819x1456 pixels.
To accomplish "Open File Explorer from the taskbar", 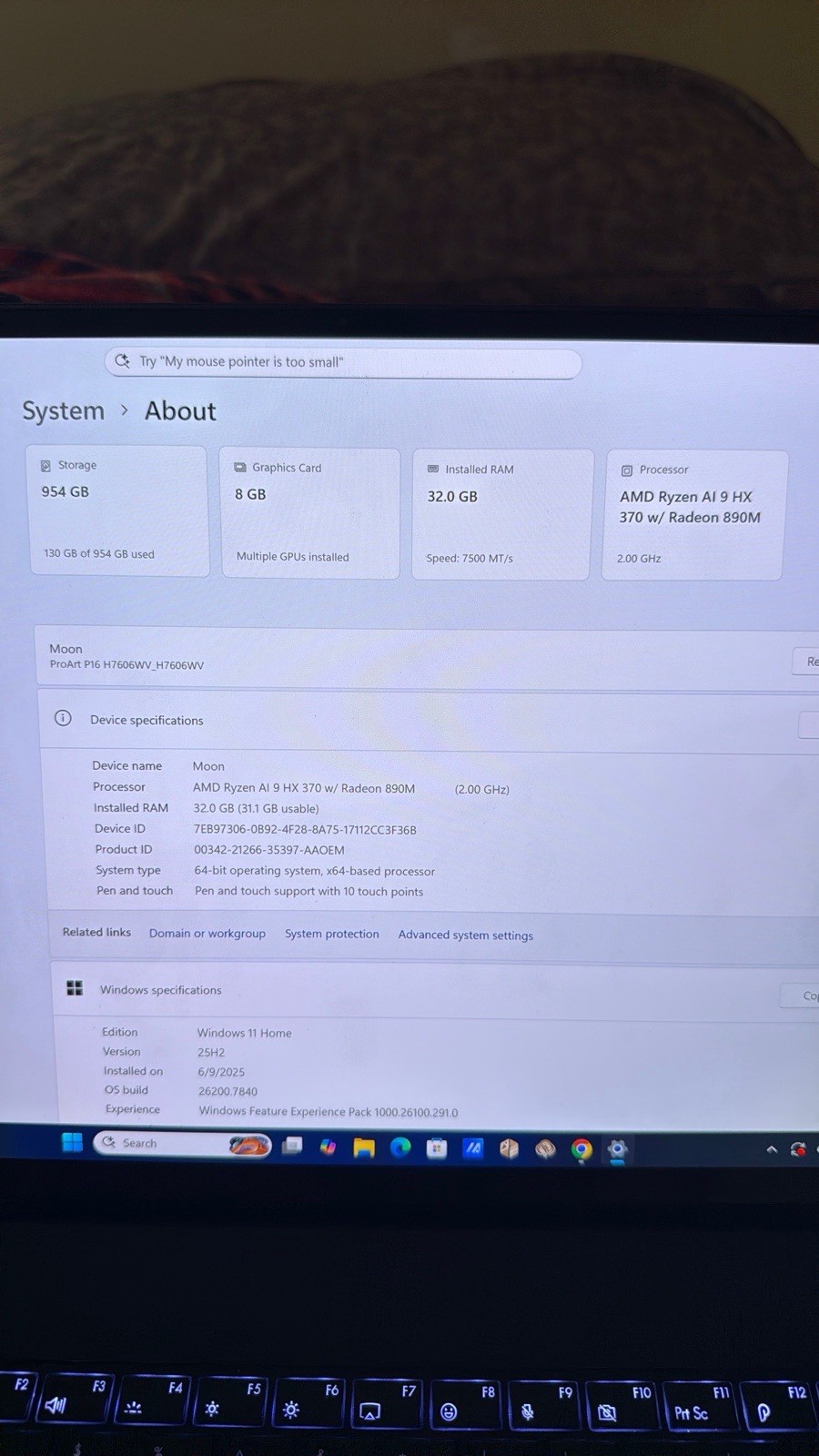I will (364, 1148).
